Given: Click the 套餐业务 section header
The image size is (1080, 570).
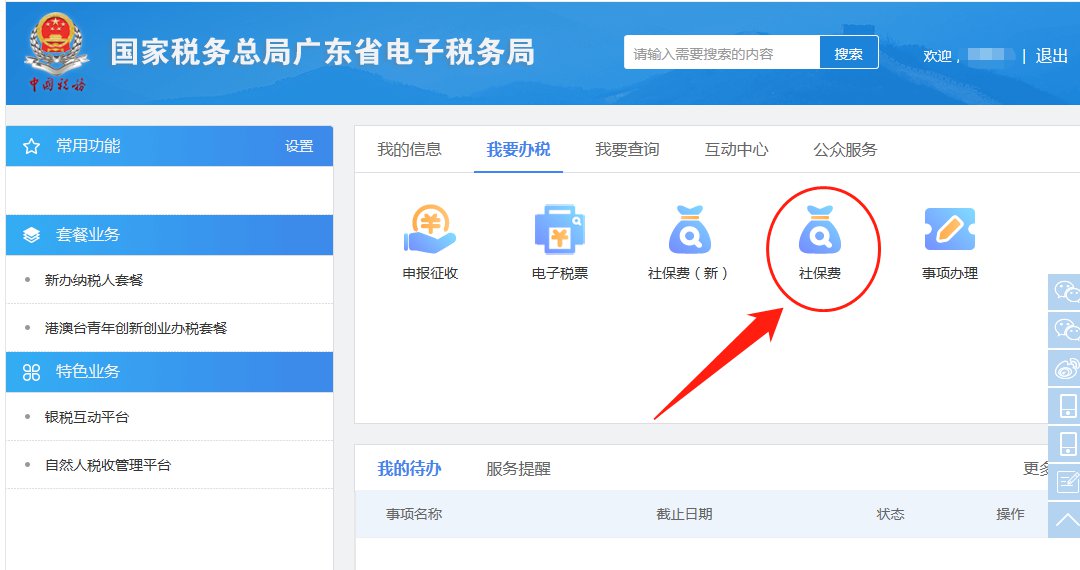Looking at the screenshot, I should pyautogui.click(x=169, y=235).
